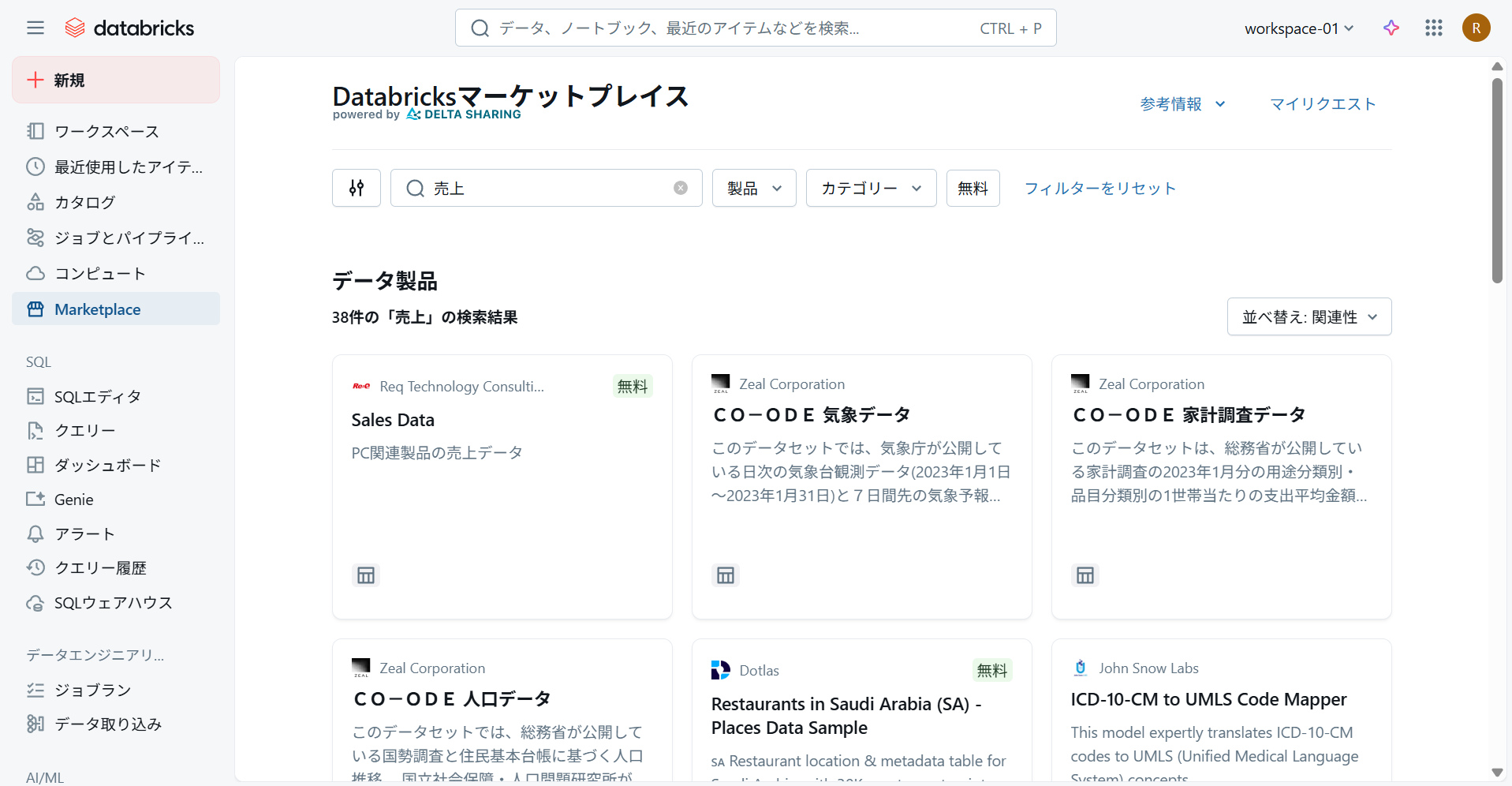The width and height of the screenshot is (1512, 786).
Task: Open the 並べ替え: 関連性 sort dropdown
Action: pyautogui.click(x=1309, y=316)
